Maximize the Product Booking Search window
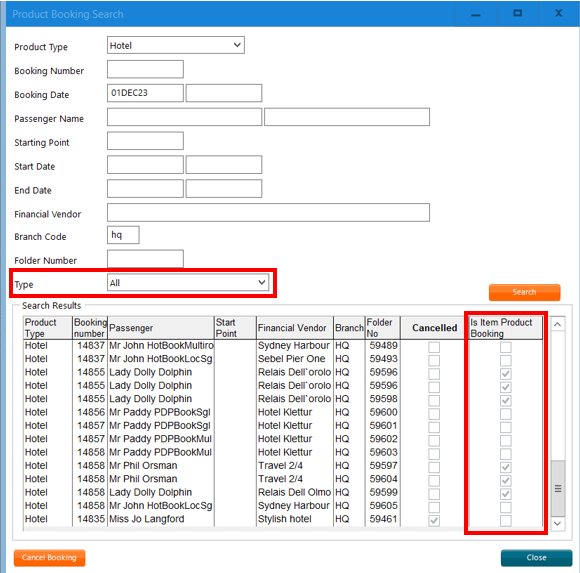 (517, 14)
